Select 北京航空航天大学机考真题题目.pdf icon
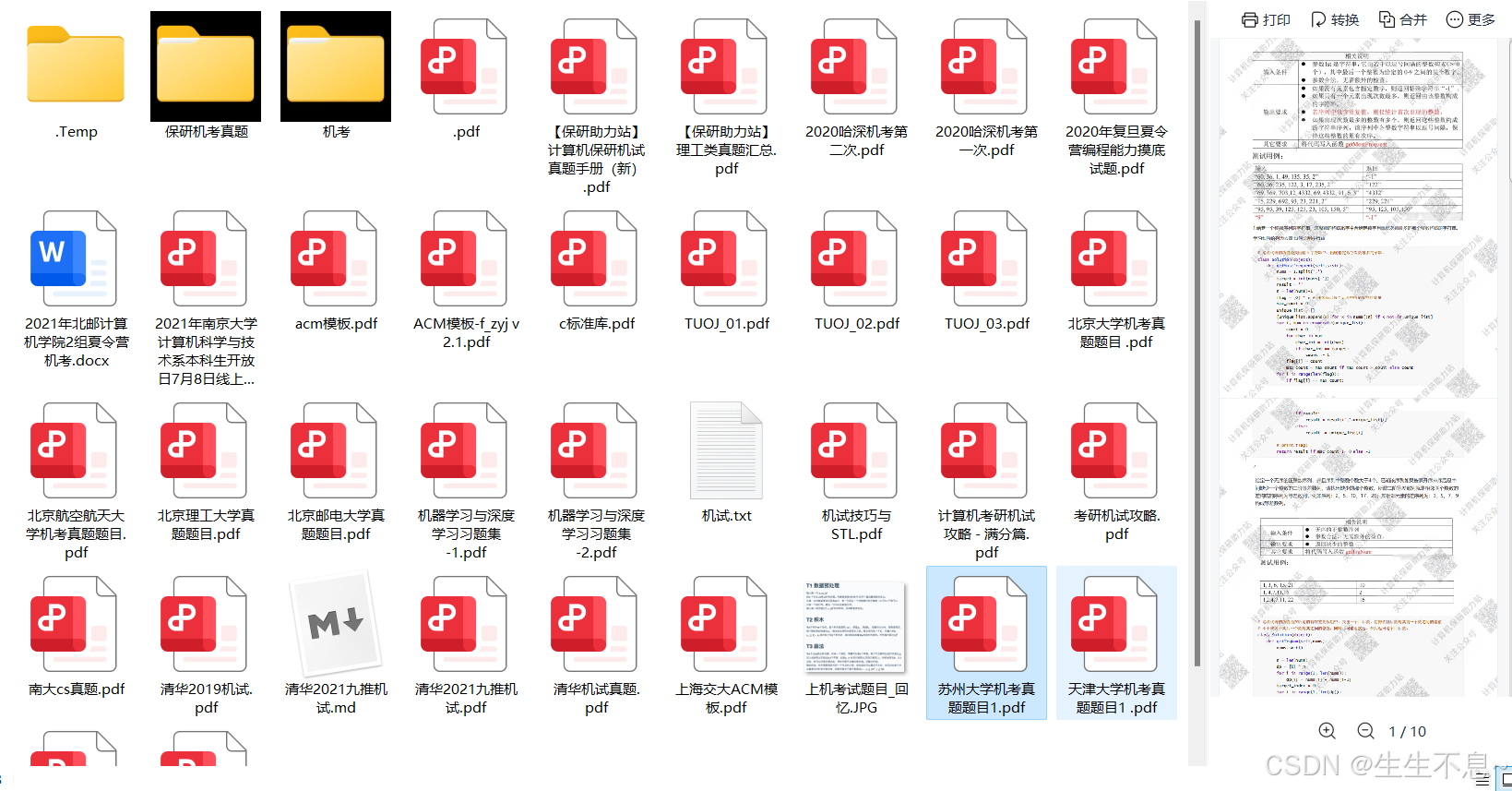The image size is (1512, 791). pyautogui.click(x=76, y=450)
